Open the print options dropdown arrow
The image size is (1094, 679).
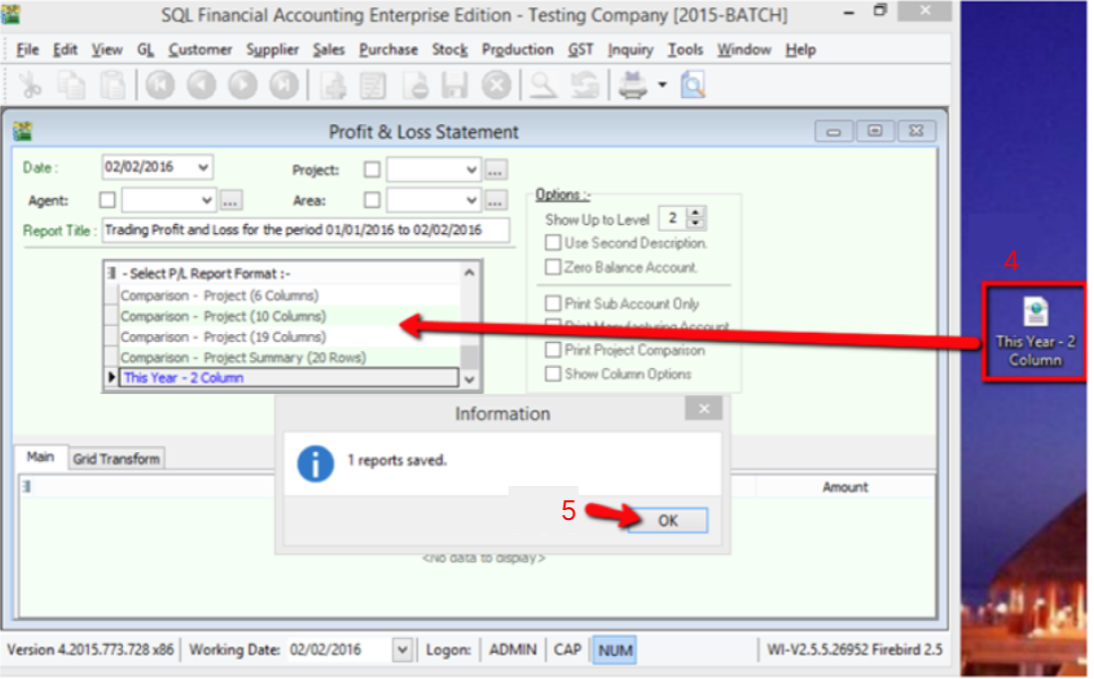(662, 87)
